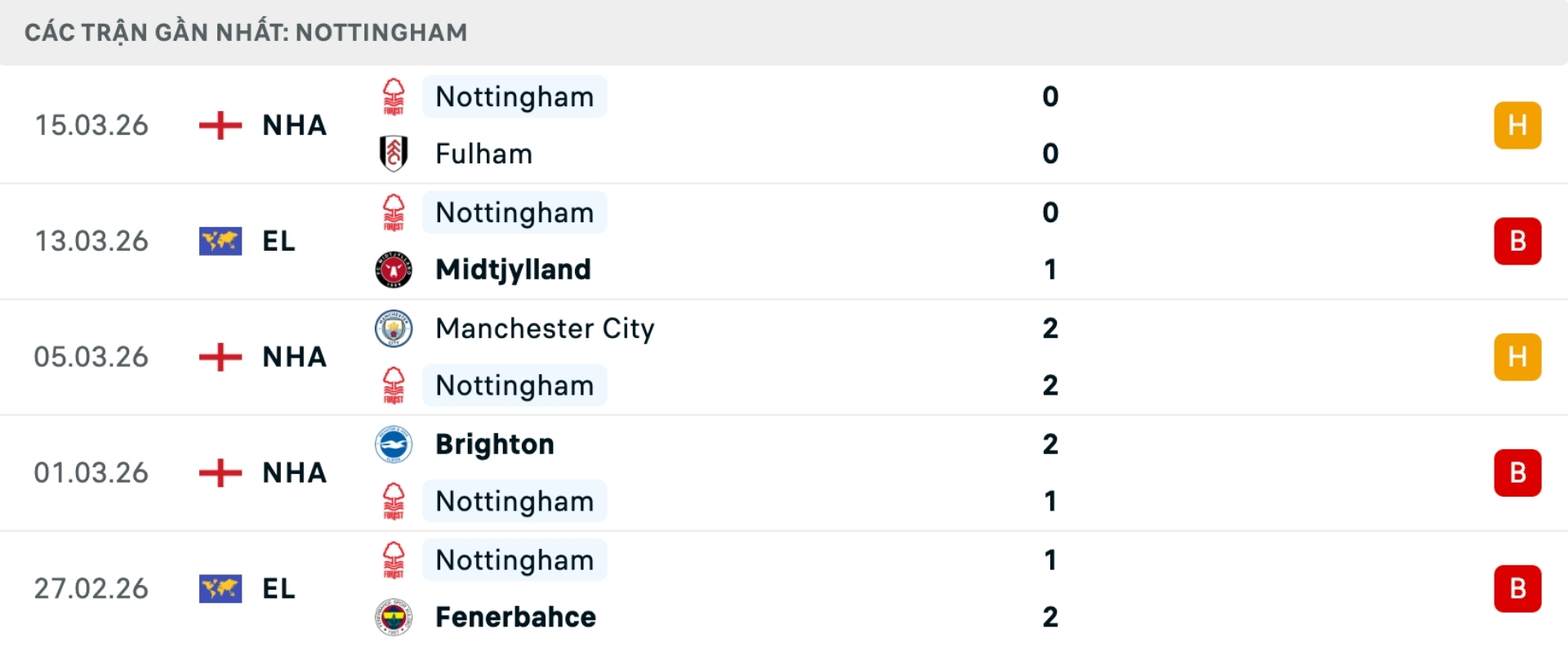Click the Brighton club crest icon

(x=394, y=444)
